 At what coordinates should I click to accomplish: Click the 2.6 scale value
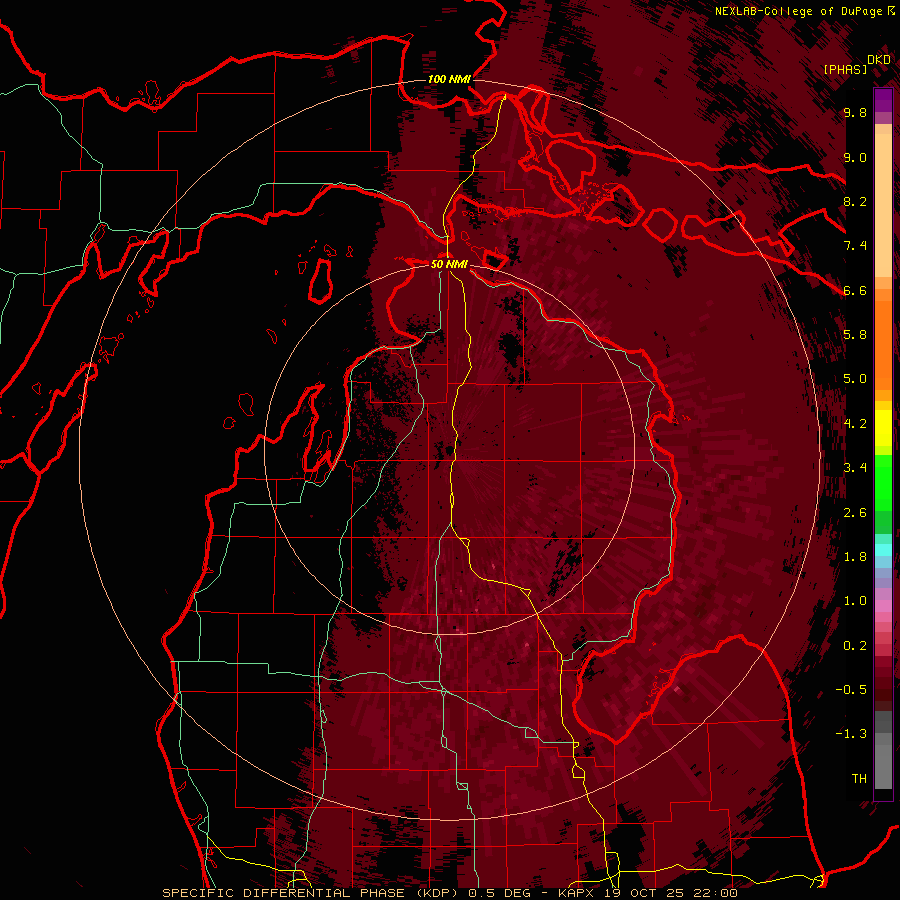click(x=855, y=513)
